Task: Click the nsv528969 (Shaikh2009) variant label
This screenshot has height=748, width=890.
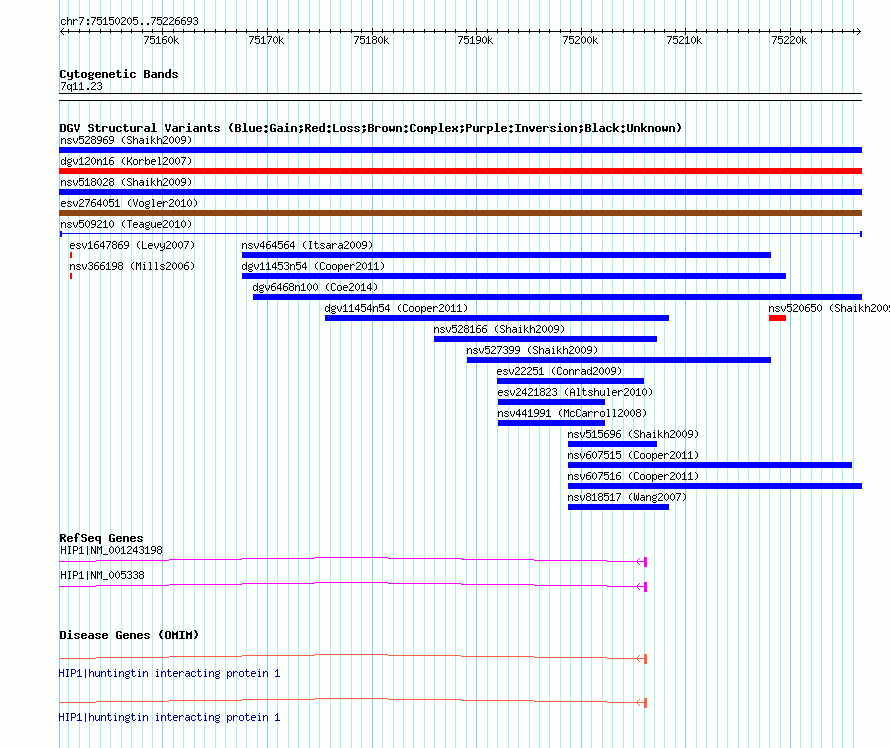Action: pos(126,140)
